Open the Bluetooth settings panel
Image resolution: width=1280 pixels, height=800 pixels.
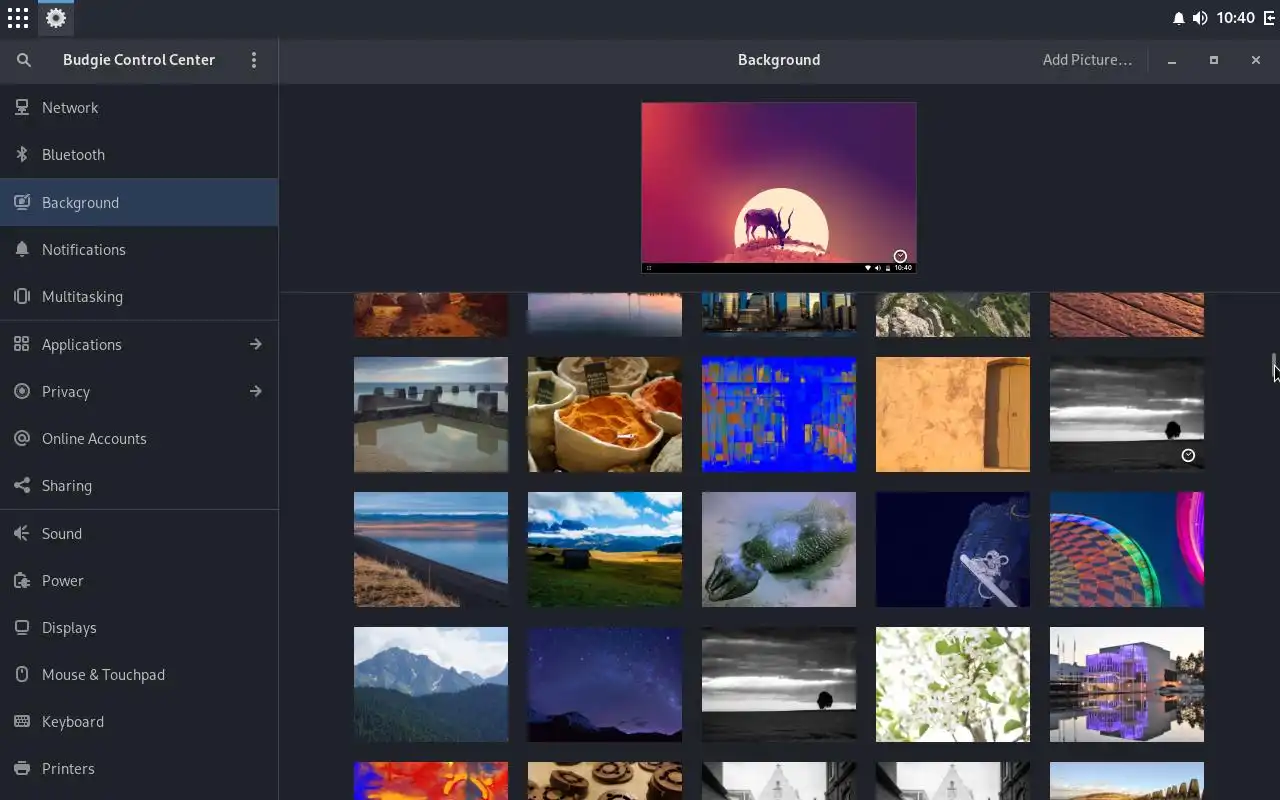coord(139,155)
